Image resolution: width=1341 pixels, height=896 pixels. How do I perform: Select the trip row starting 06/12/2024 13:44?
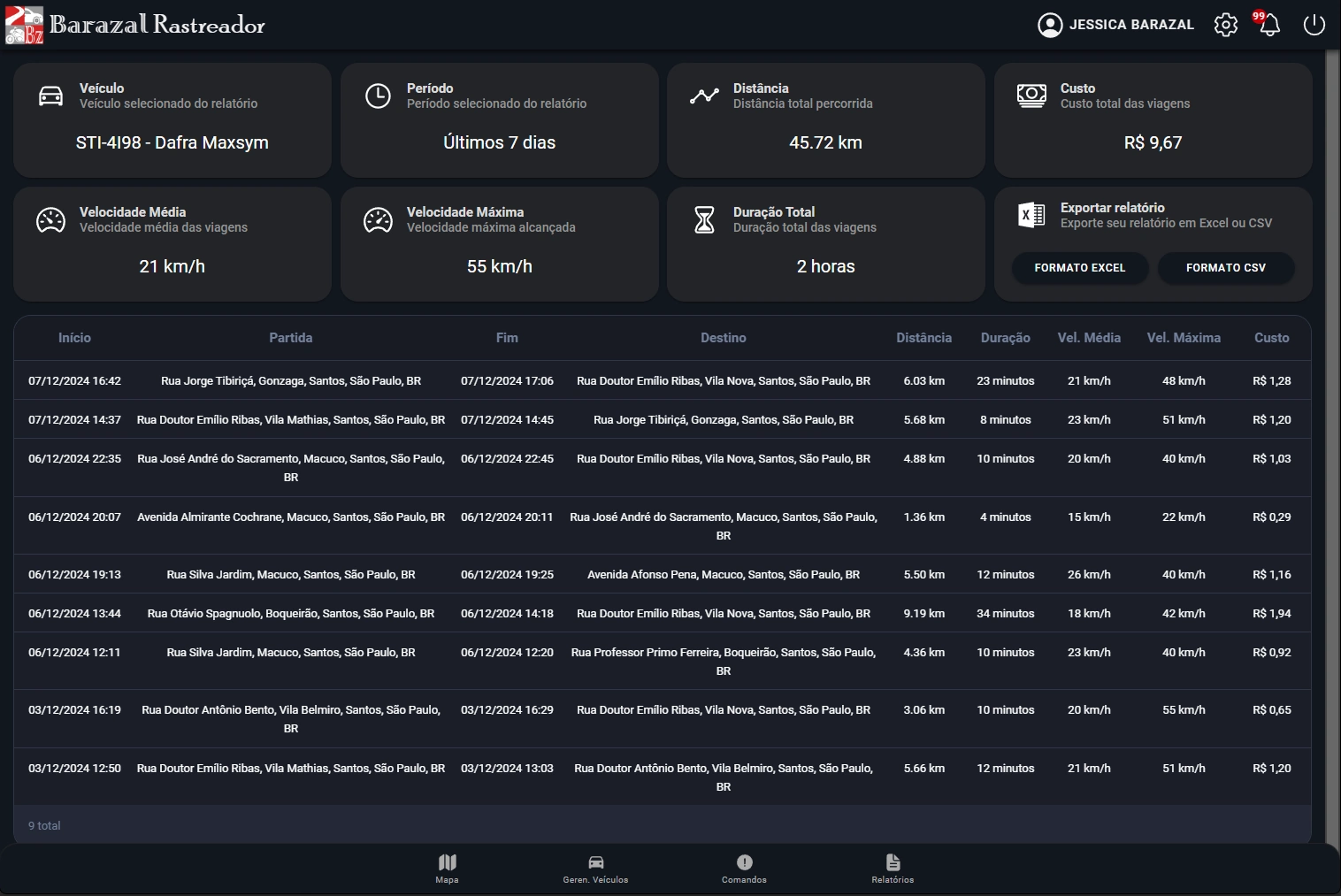(x=662, y=613)
